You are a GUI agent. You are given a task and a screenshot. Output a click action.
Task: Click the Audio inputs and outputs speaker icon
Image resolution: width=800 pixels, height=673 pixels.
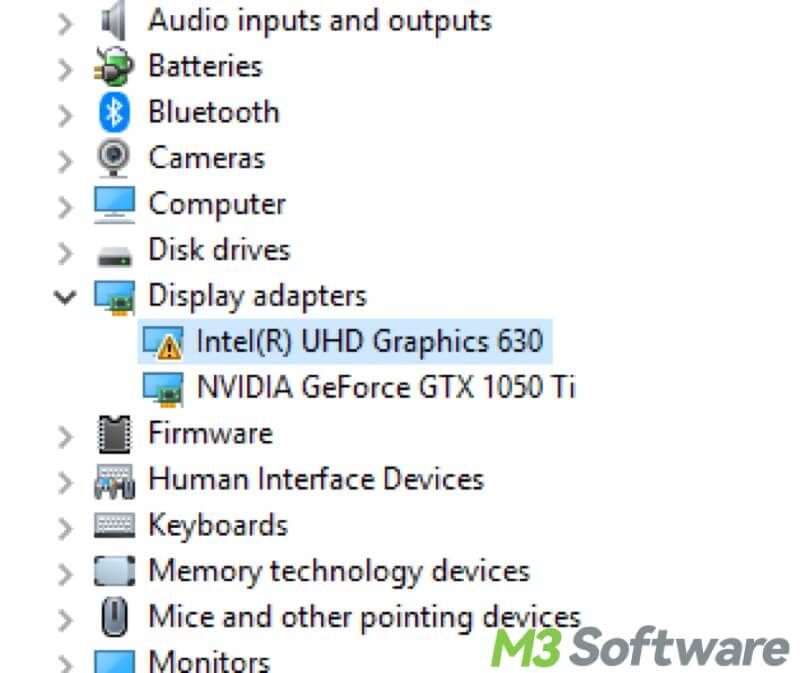tap(114, 20)
